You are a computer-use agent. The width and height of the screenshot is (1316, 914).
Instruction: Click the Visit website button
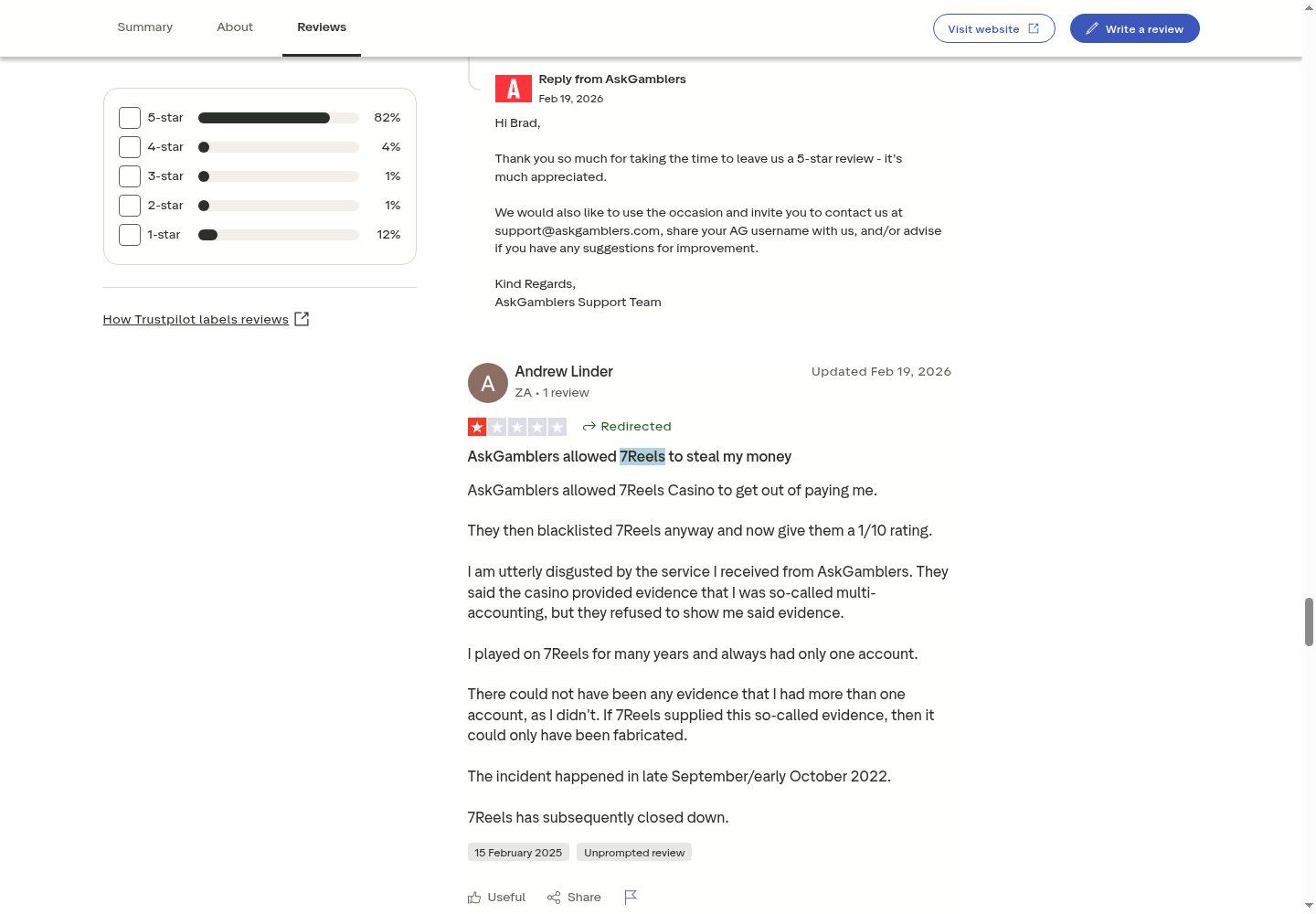pyautogui.click(x=994, y=28)
